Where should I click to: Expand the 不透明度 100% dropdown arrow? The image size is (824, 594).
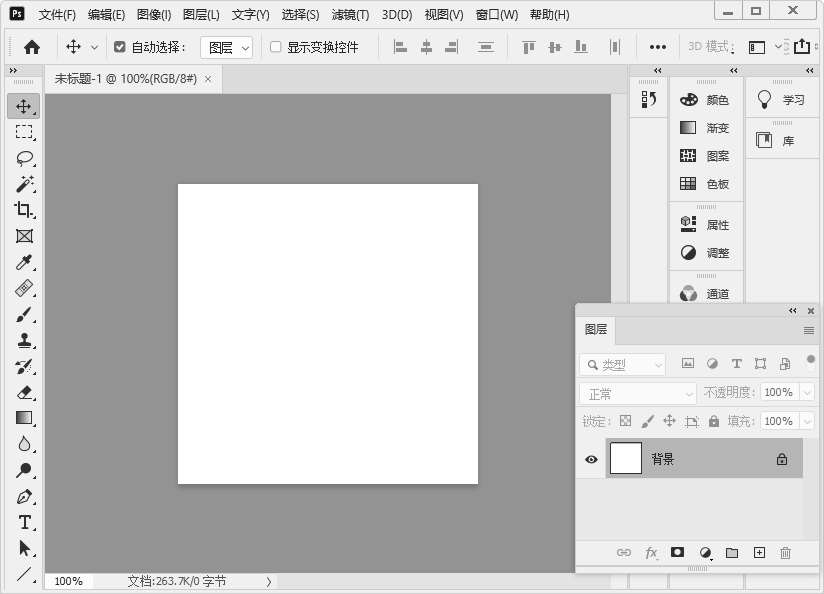(x=807, y=393)
